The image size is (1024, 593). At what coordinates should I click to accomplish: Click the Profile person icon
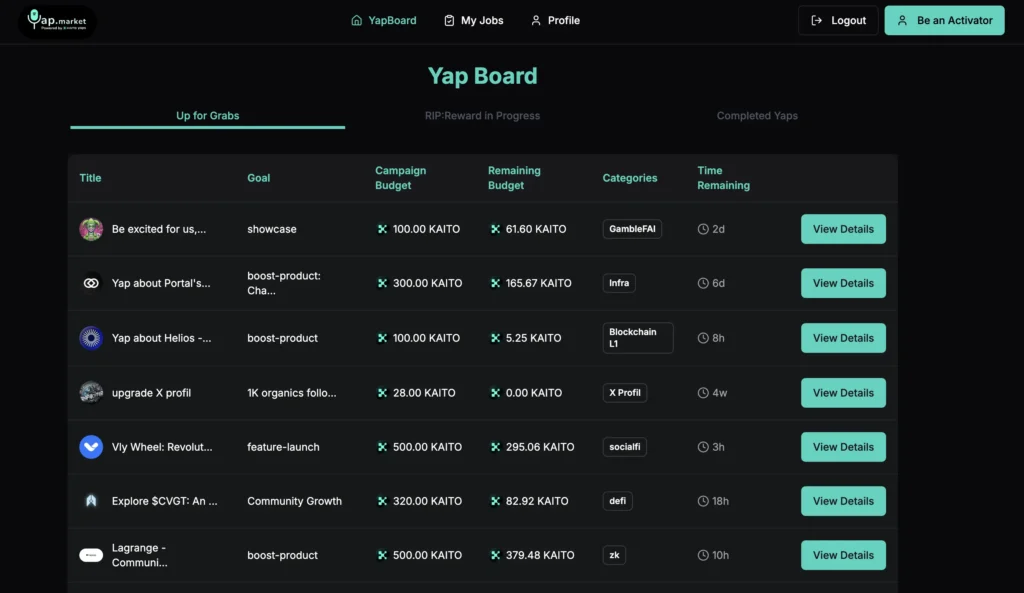click(x=536, y=20)
